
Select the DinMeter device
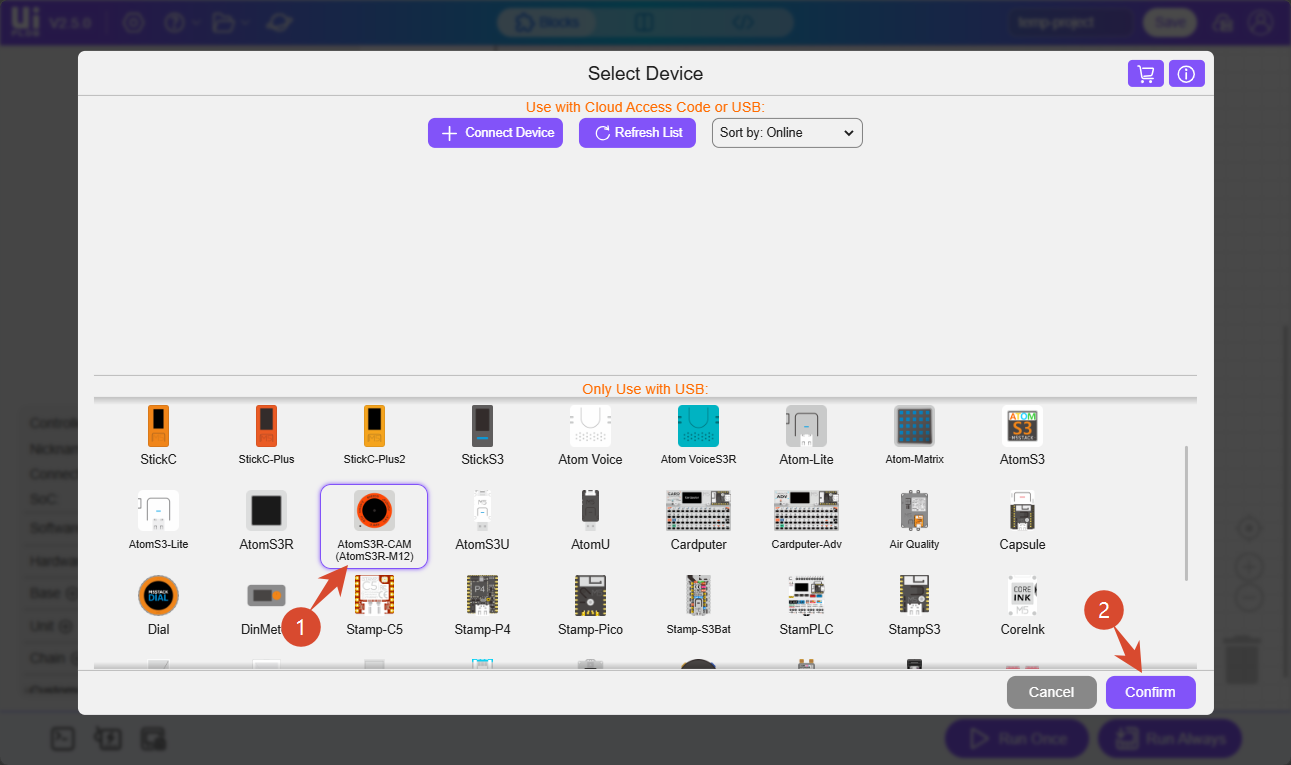pyautogui.click(x=266, y=596)
